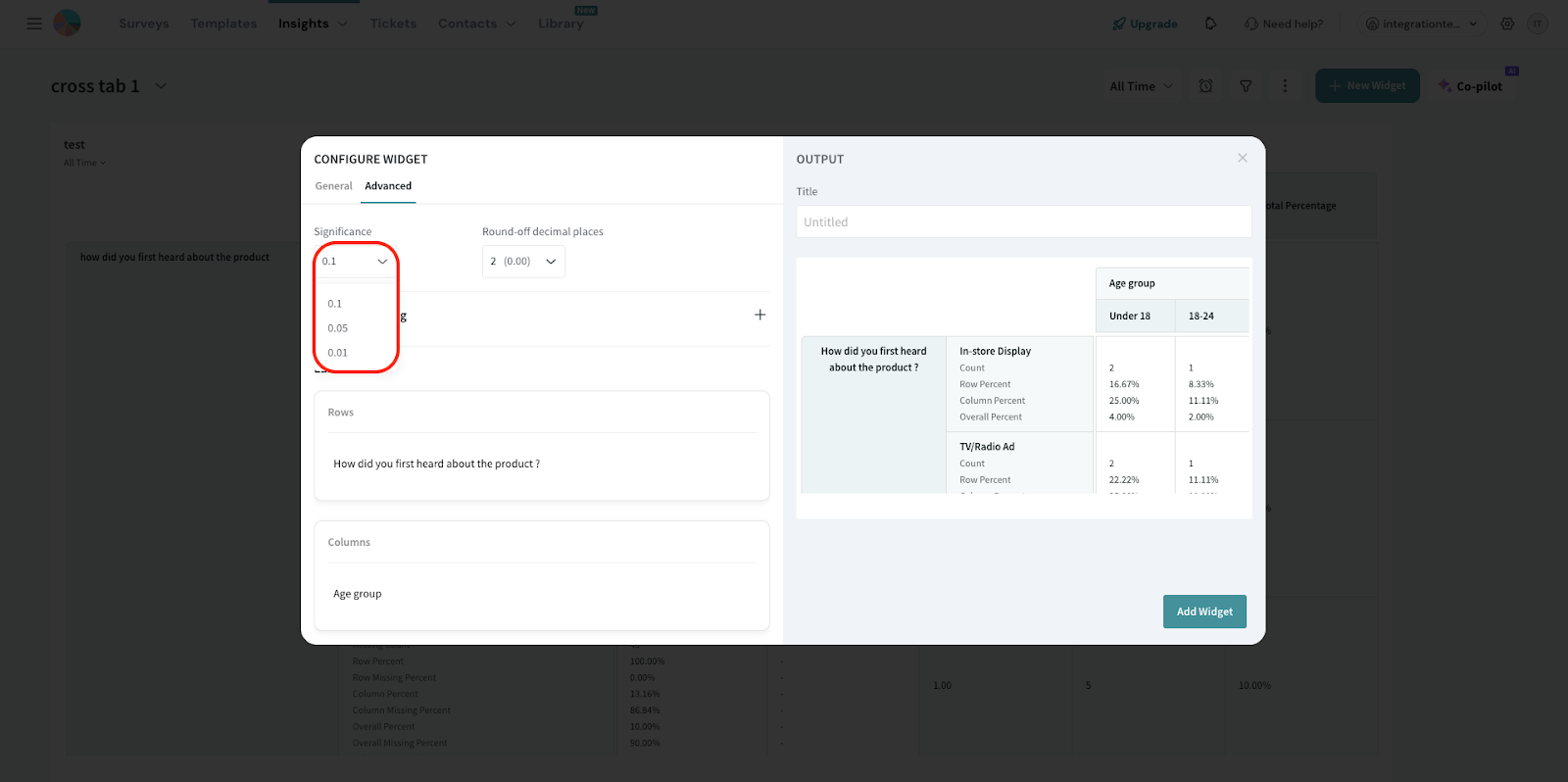This screenshot has width=1568, height=782.
Task: Open the settings gear icon
Action: (x=1507, y=24)
